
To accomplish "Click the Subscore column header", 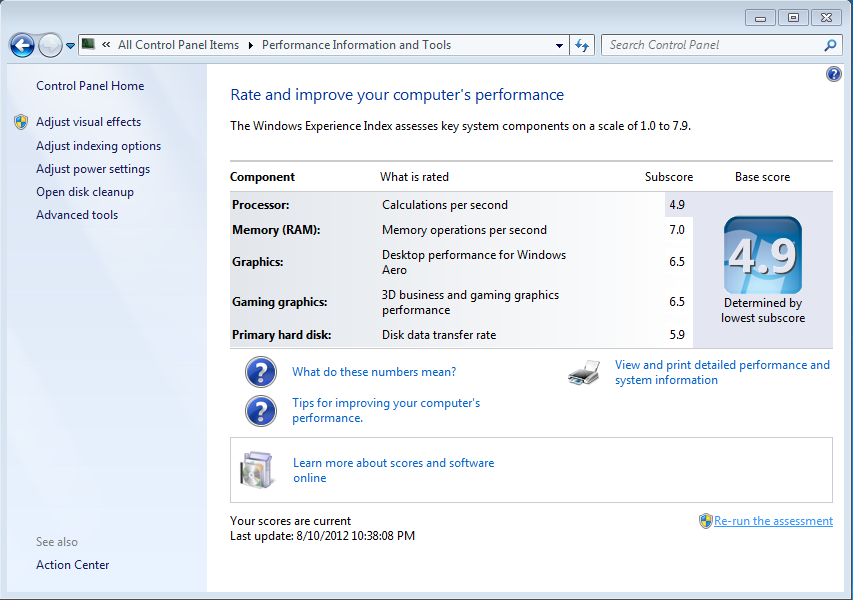I will [669, 177].
